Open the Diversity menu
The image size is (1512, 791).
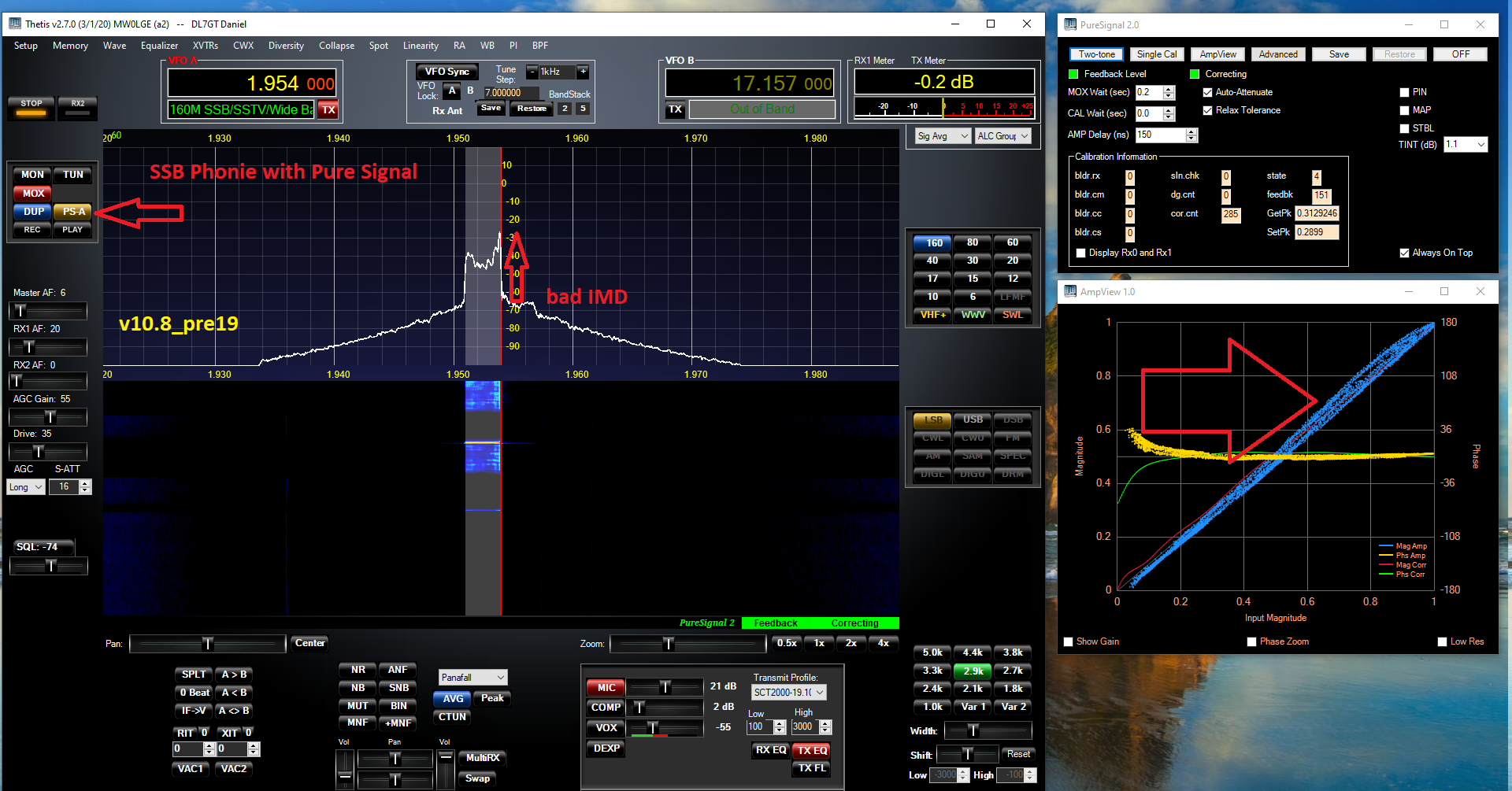(x=286, y=46)
